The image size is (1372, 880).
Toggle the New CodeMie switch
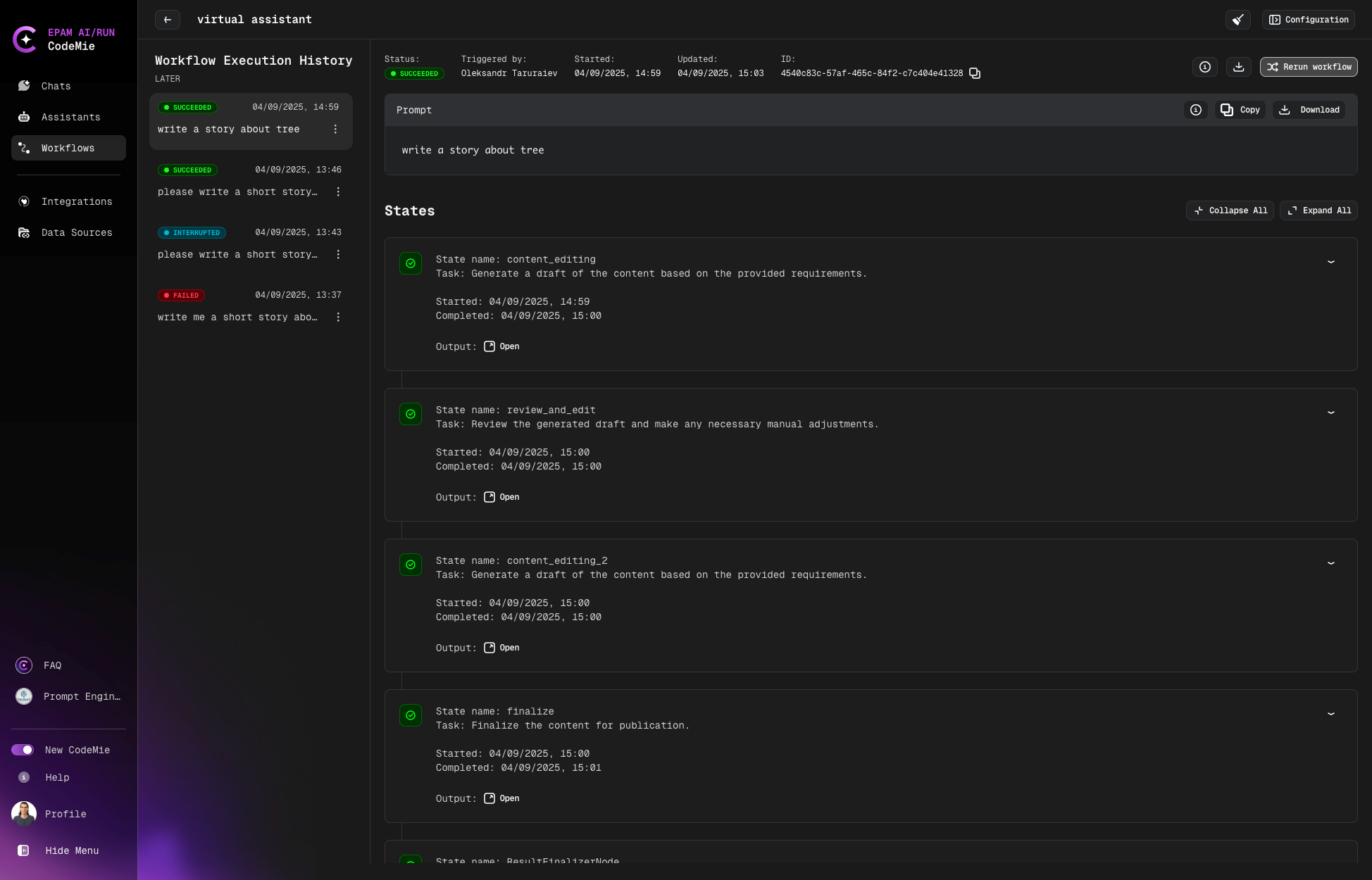(23, 750)
